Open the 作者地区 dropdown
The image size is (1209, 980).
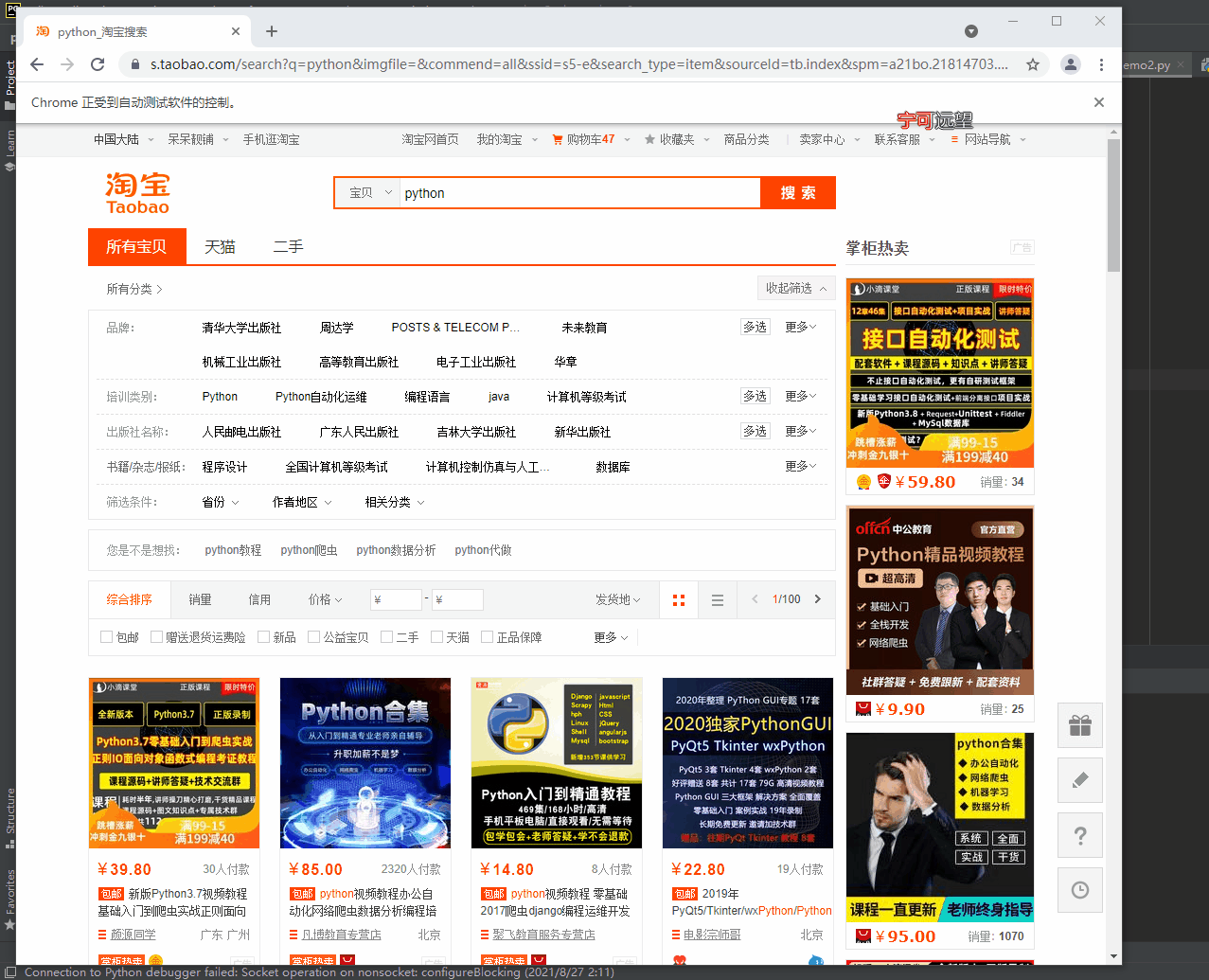(302, 502)
